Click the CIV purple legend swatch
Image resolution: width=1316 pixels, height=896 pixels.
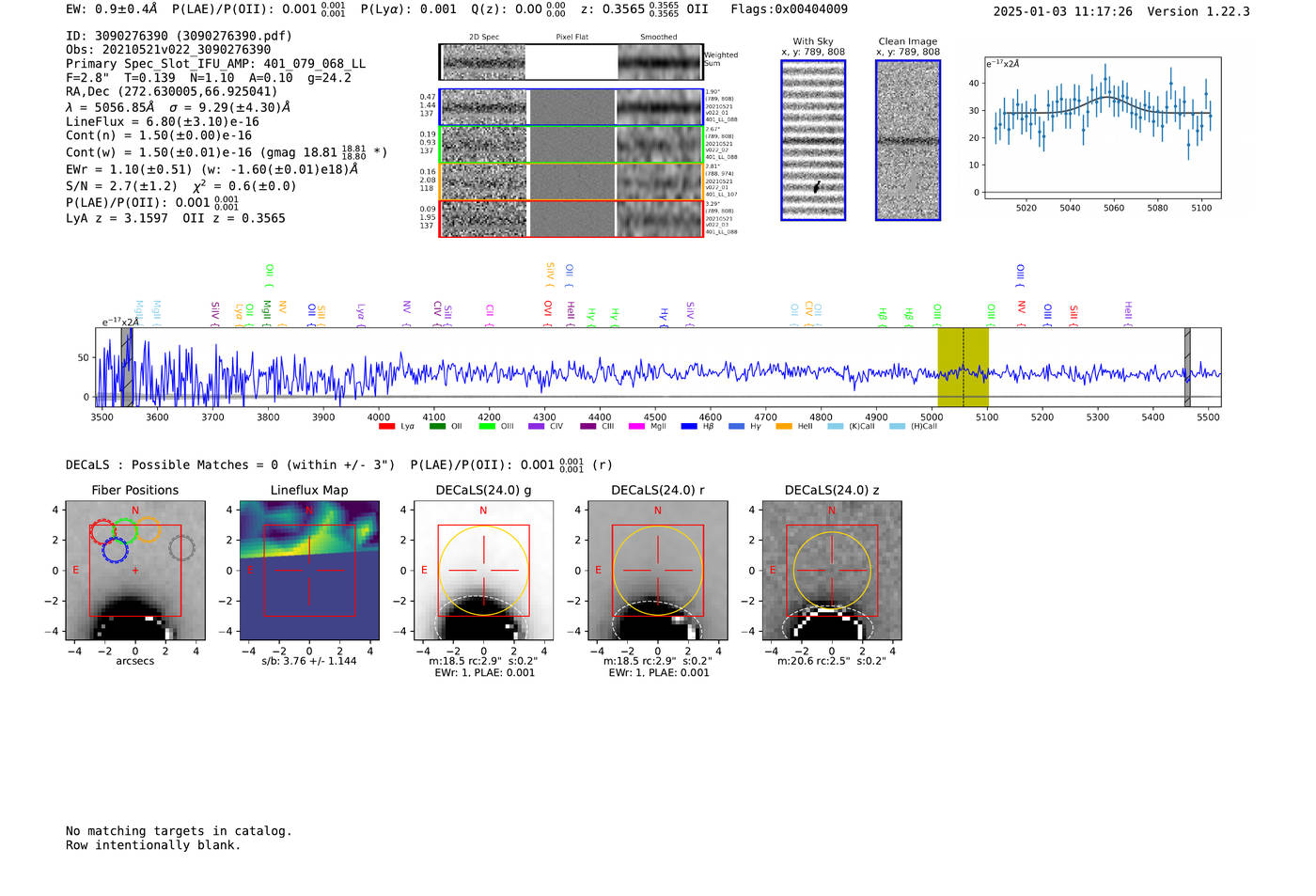coord(537,426)
